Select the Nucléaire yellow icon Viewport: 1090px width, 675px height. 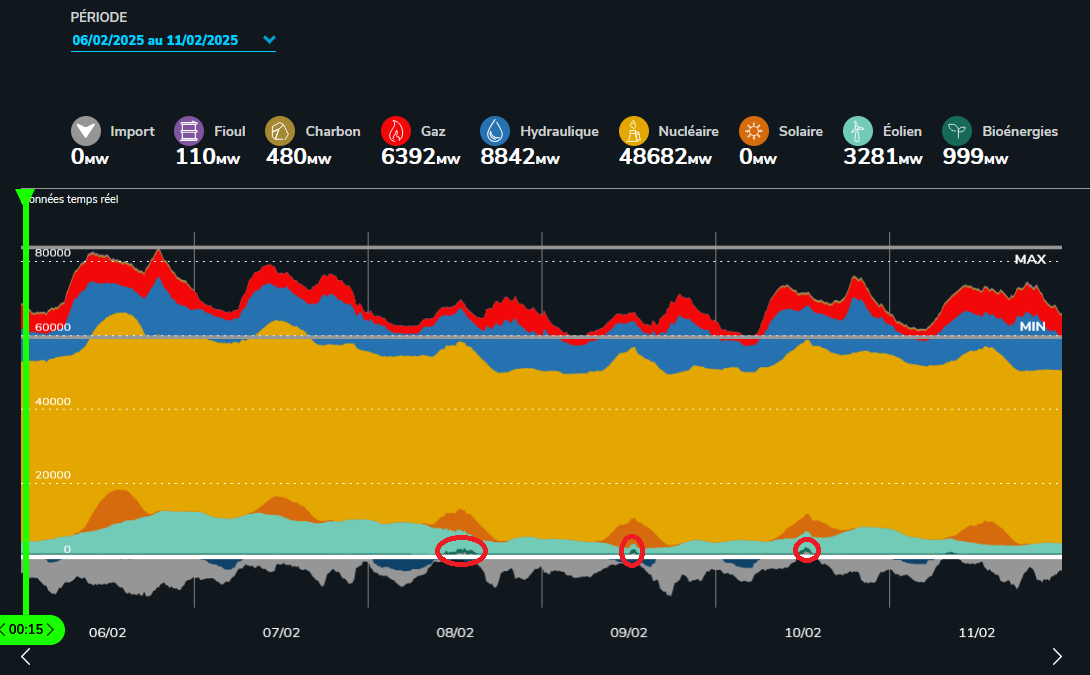pyautogui.click(x=633, y=131)
